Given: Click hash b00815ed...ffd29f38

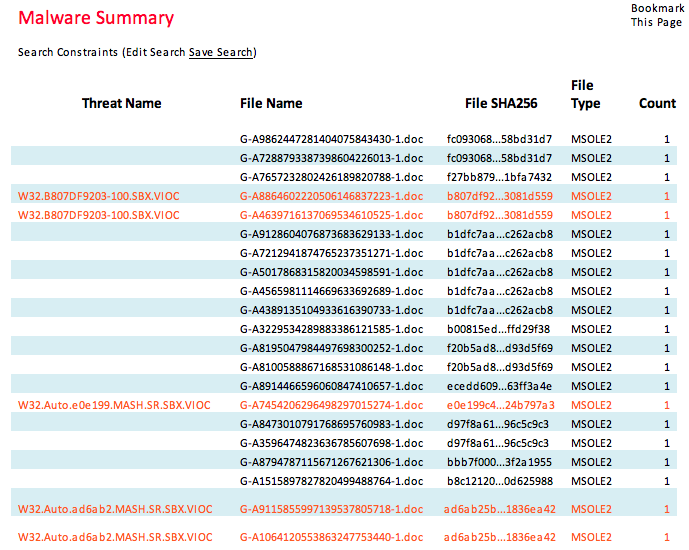Looking at the screenshot, I should coord(499,329).
